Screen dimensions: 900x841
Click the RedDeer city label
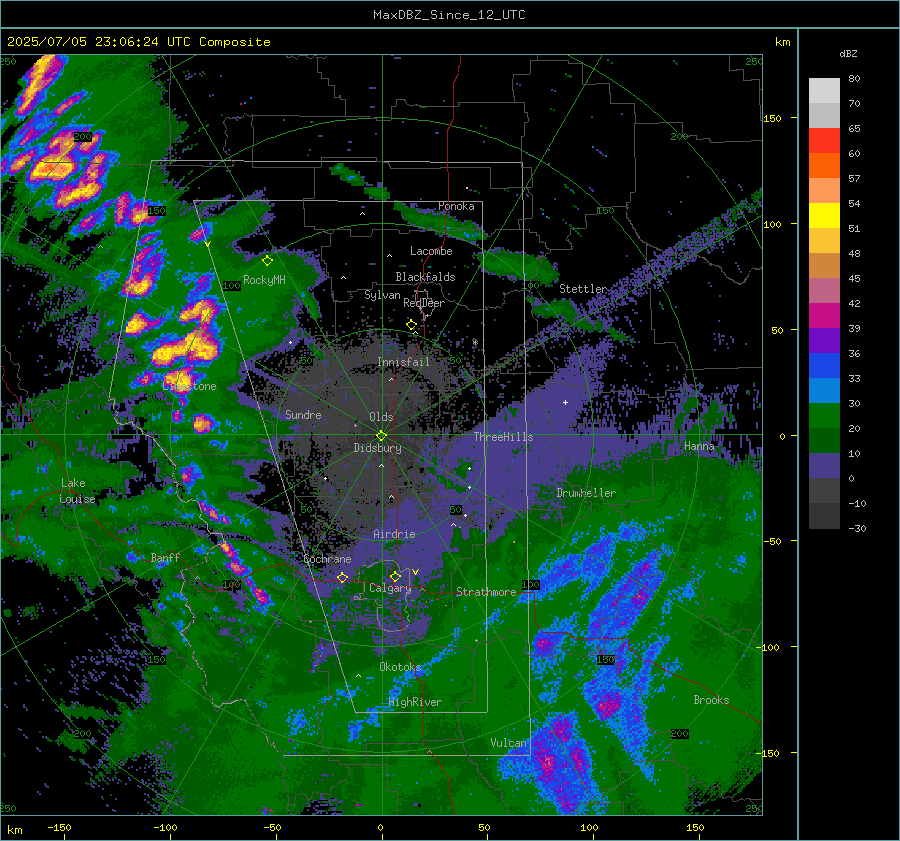[x=424, y=303]
